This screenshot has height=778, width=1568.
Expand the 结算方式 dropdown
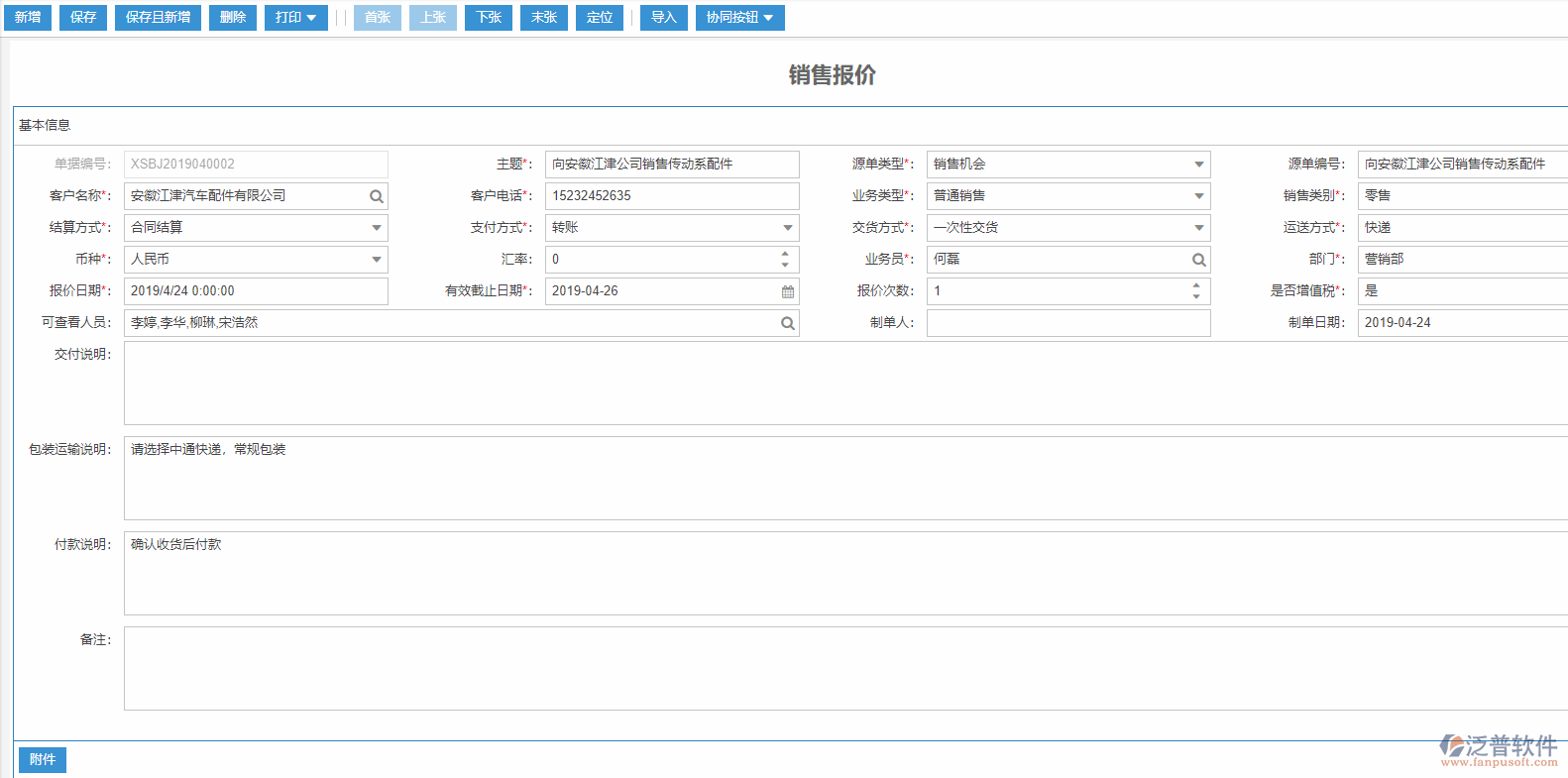(377, 228)
